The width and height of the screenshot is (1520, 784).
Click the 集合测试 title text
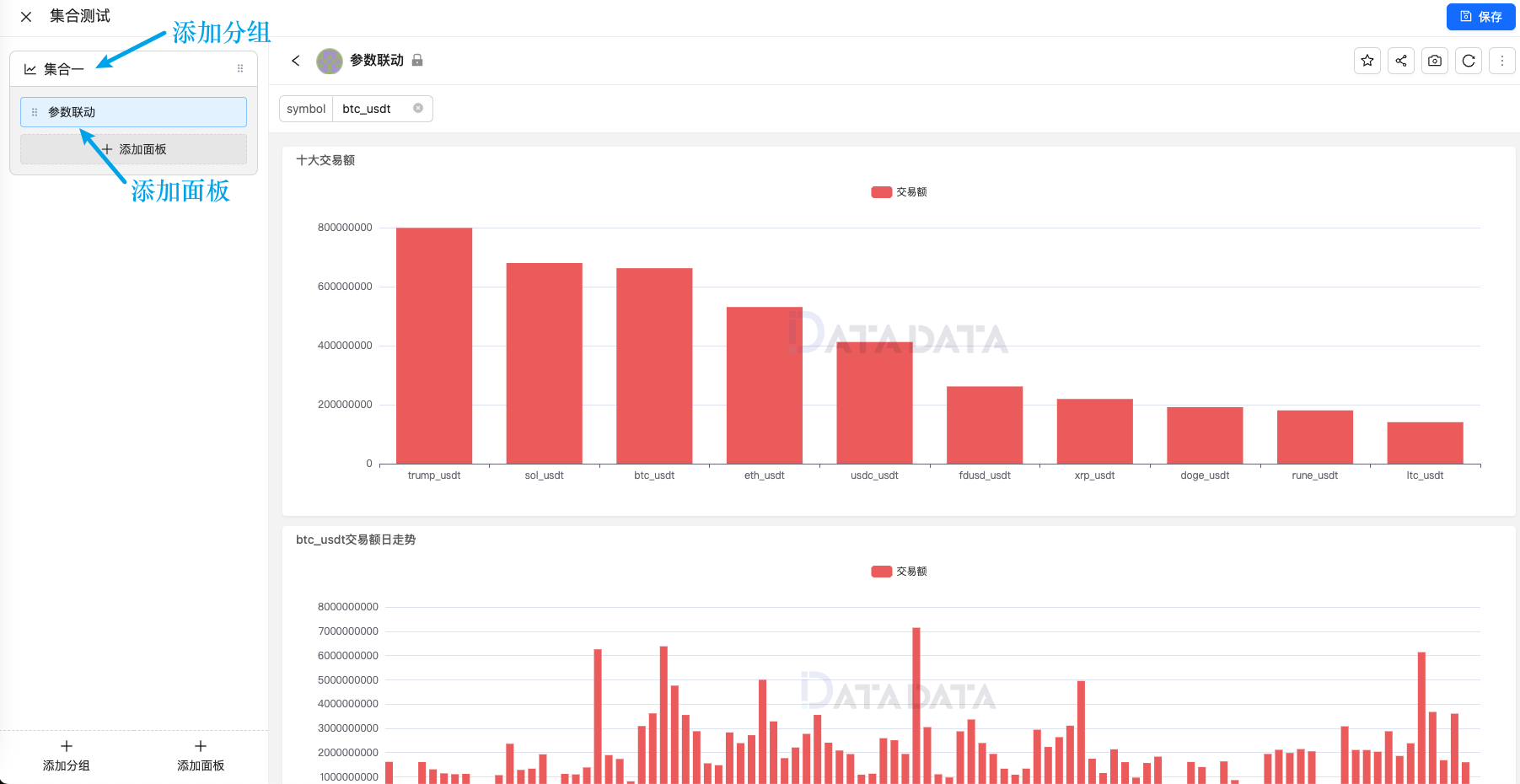tap(80, 16)
